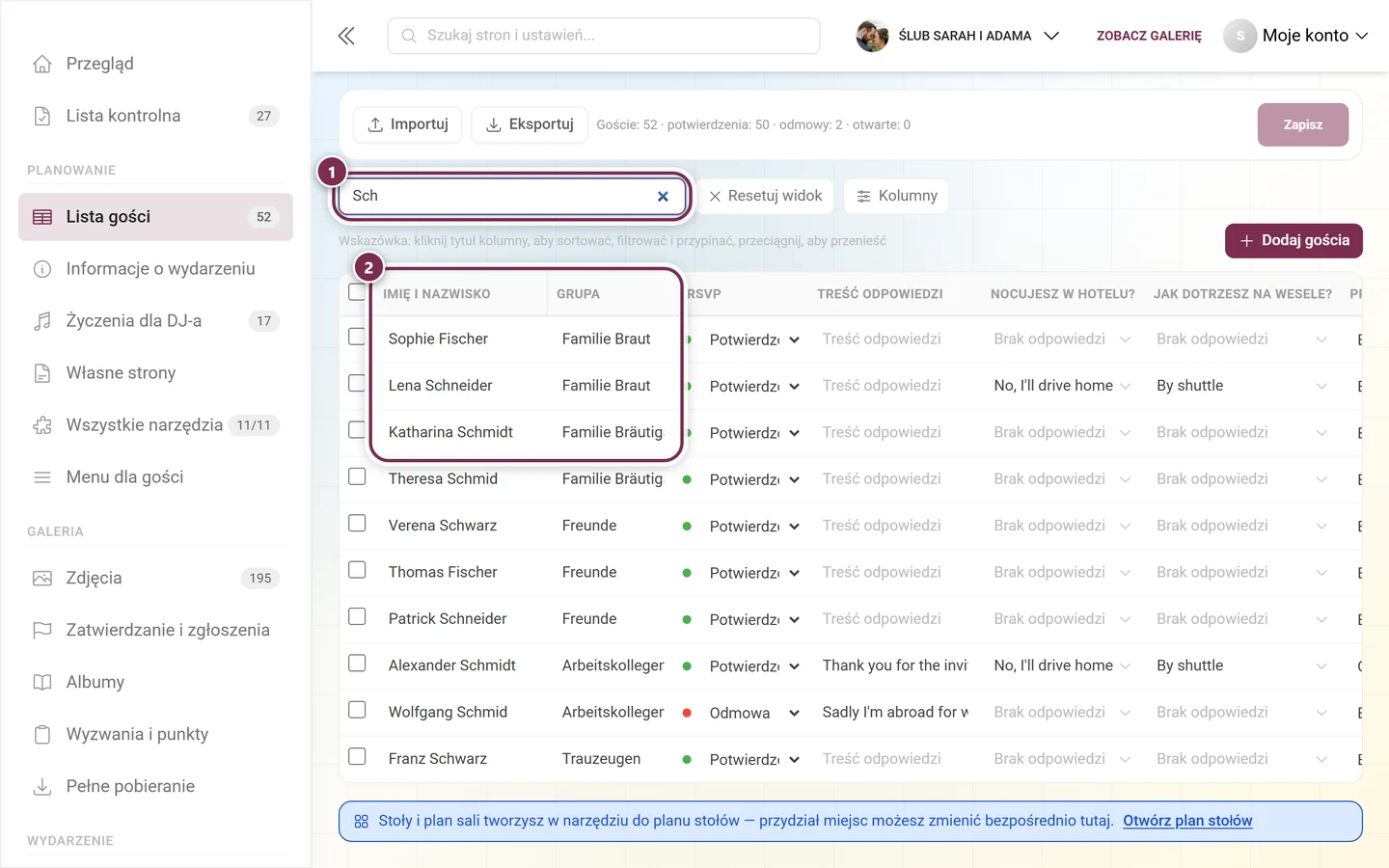Image resolution: width=1389 pixels, height=868 pixels.
Task: Click Pełne pobieranie download icon
Action: (x=42, y=787)
